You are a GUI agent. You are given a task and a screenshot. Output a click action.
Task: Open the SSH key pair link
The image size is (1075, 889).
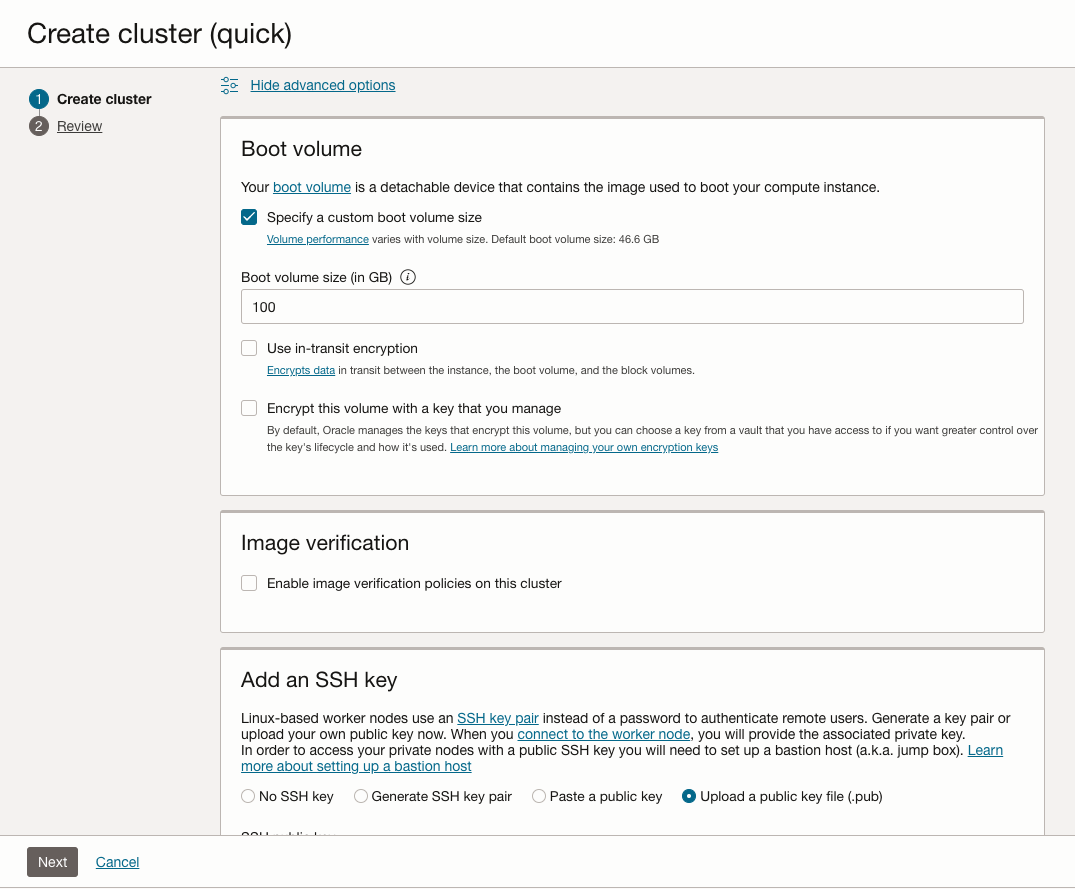point(498,718)
